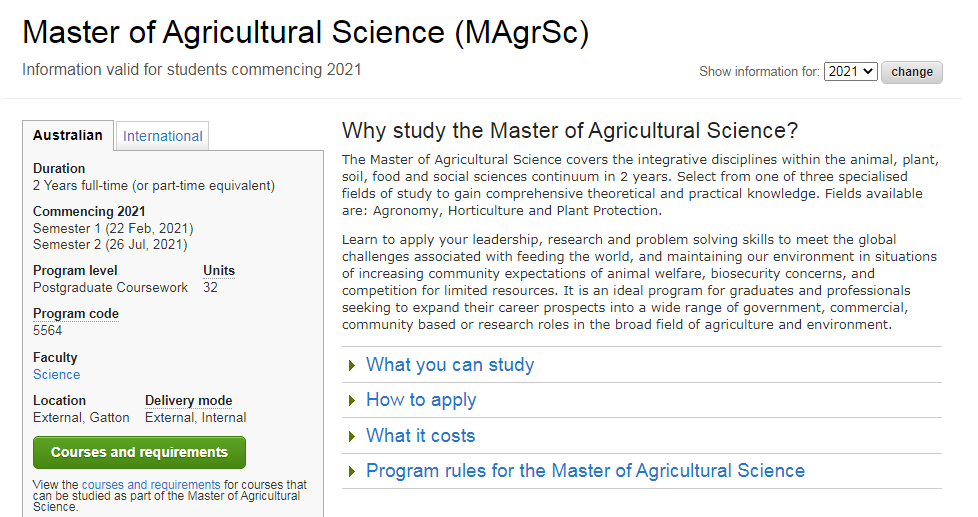Image resolution: width=978 pixels, height=517 pixels.
Task: Click the arrow icon beside Program rules
Action: 352,471
